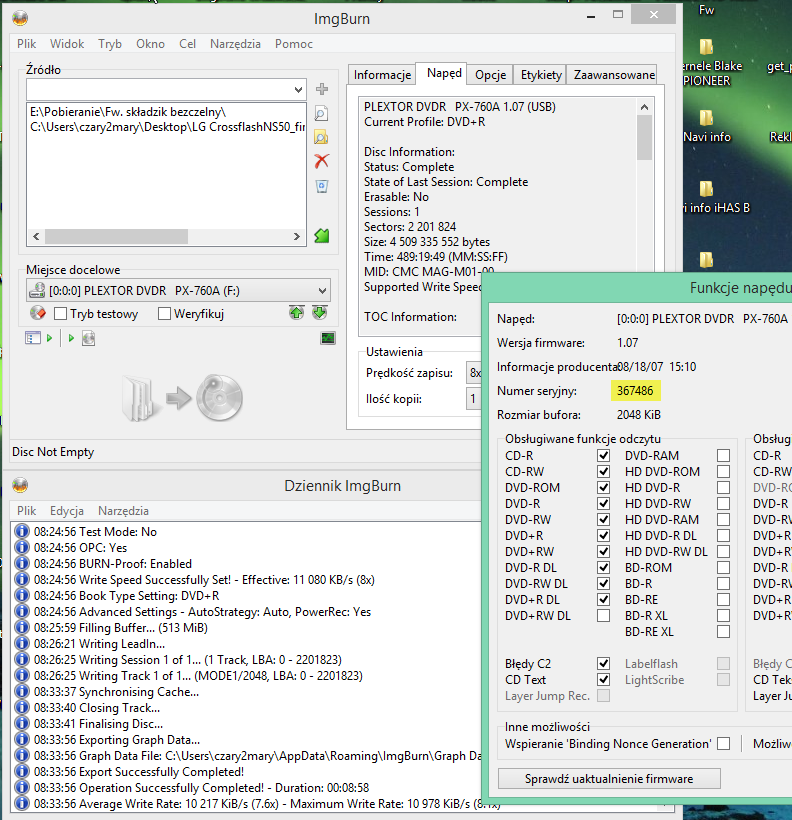Click the erase disc icon beside Tryb testowy

38,313
